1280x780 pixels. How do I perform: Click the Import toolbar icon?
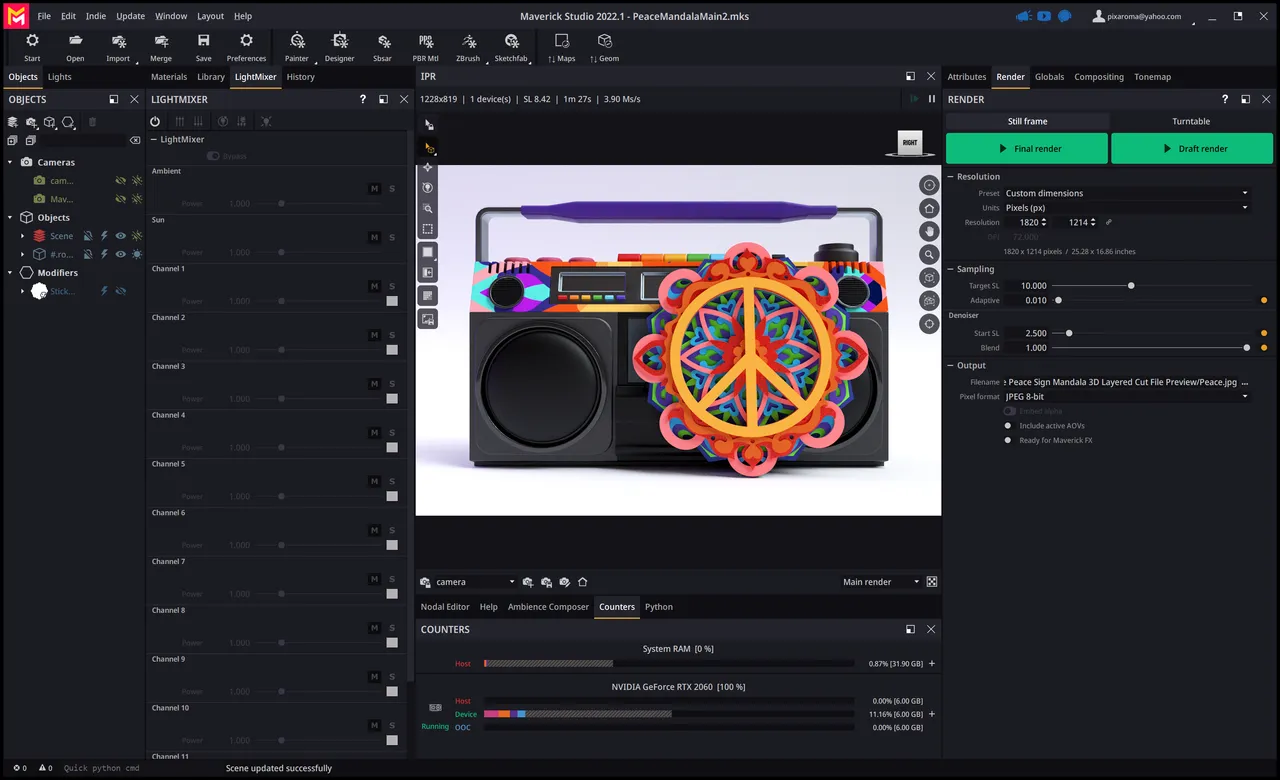pos(118,46)
